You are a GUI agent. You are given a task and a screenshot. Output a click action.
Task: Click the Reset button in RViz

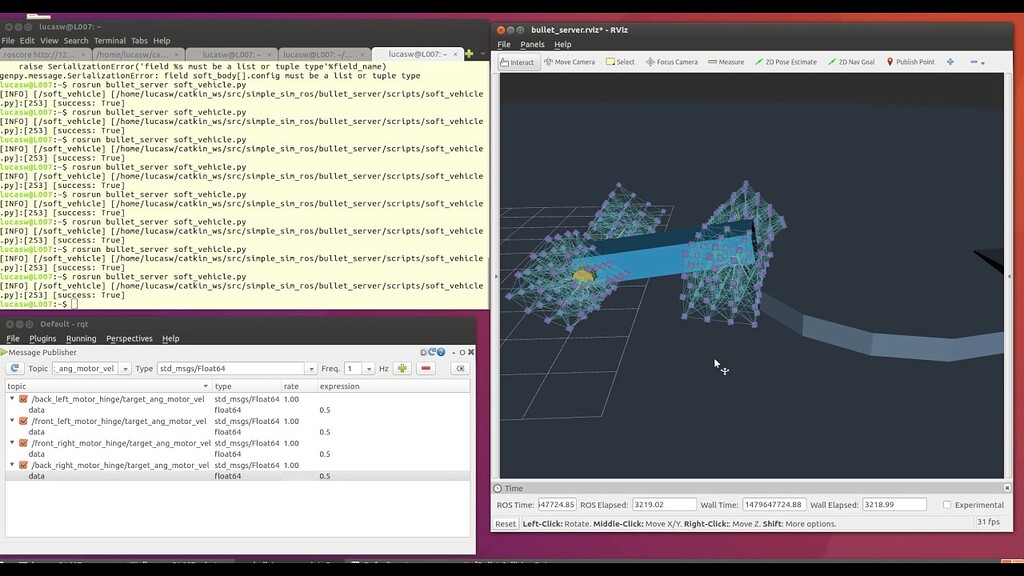(x=504, y=523)
